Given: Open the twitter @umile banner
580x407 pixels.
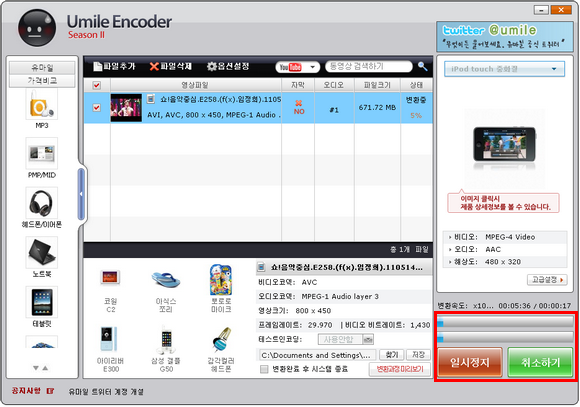Looking at the screenshot, I should [x=505, y=36].
